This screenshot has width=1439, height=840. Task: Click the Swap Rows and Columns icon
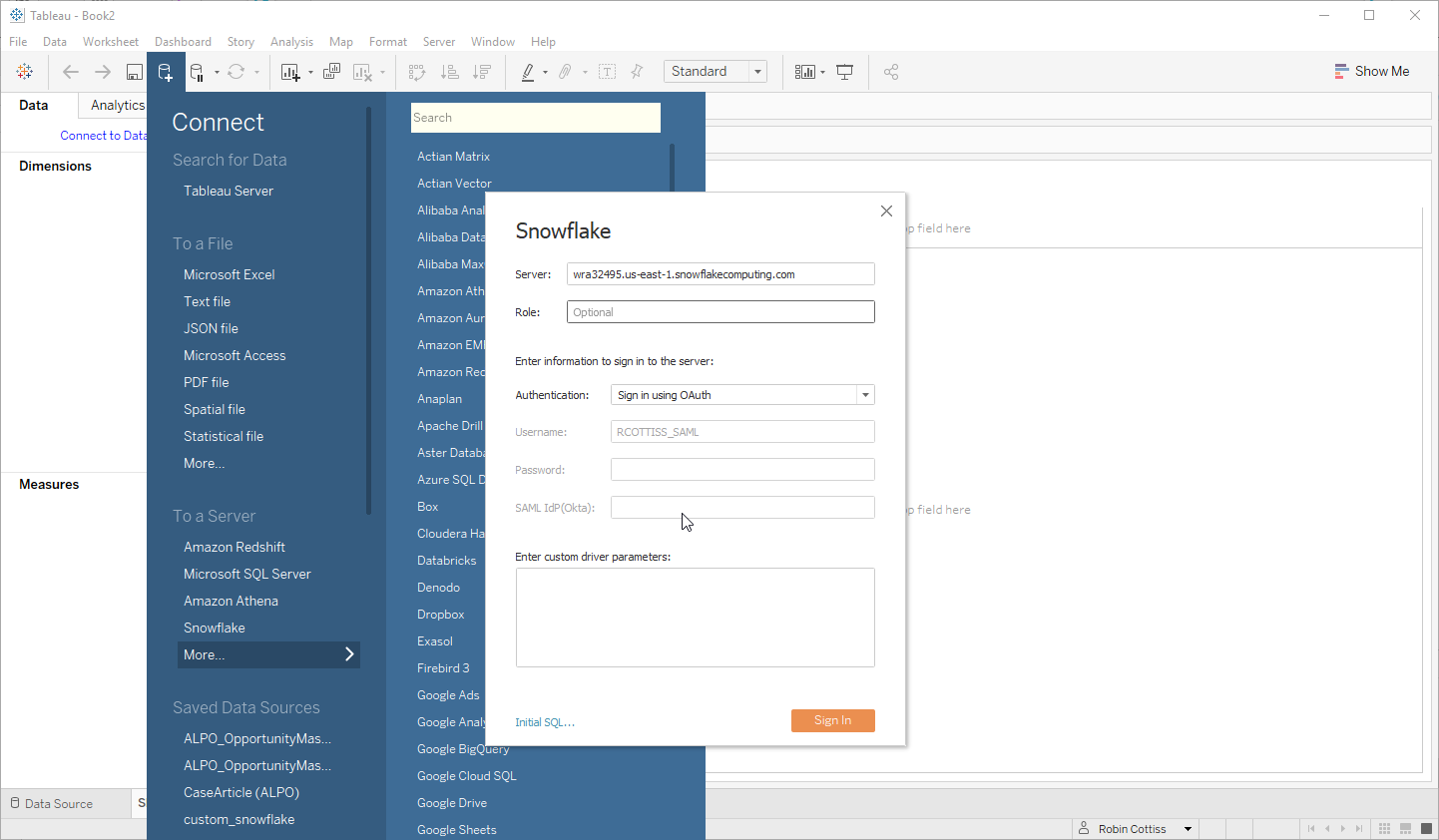tap(417, 72)
